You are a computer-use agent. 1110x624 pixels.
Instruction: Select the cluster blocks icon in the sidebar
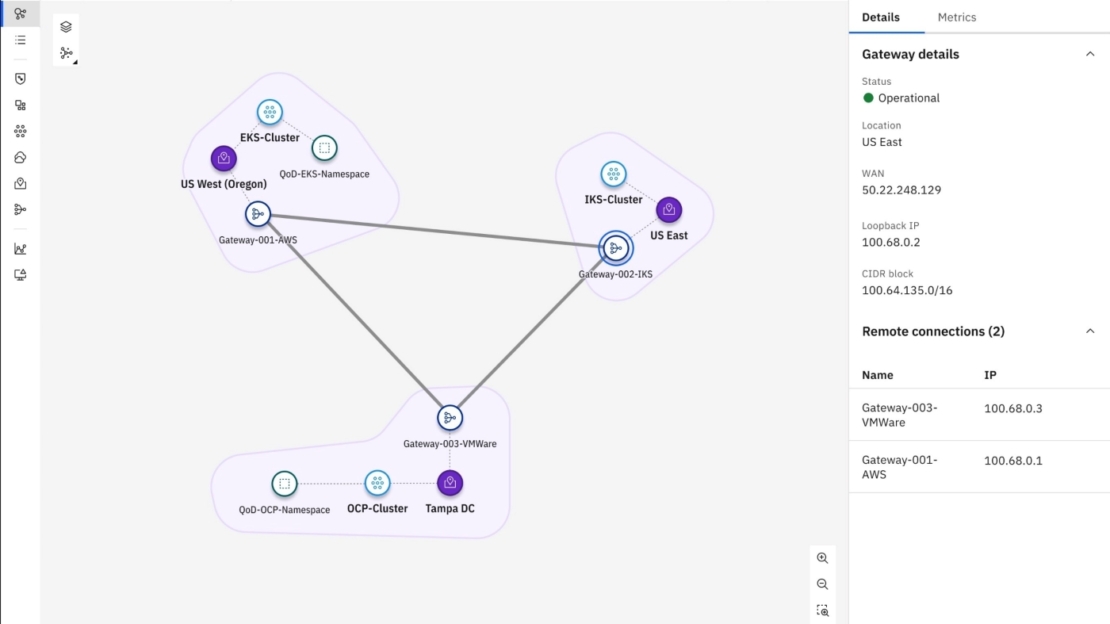[x=20, y=104]
